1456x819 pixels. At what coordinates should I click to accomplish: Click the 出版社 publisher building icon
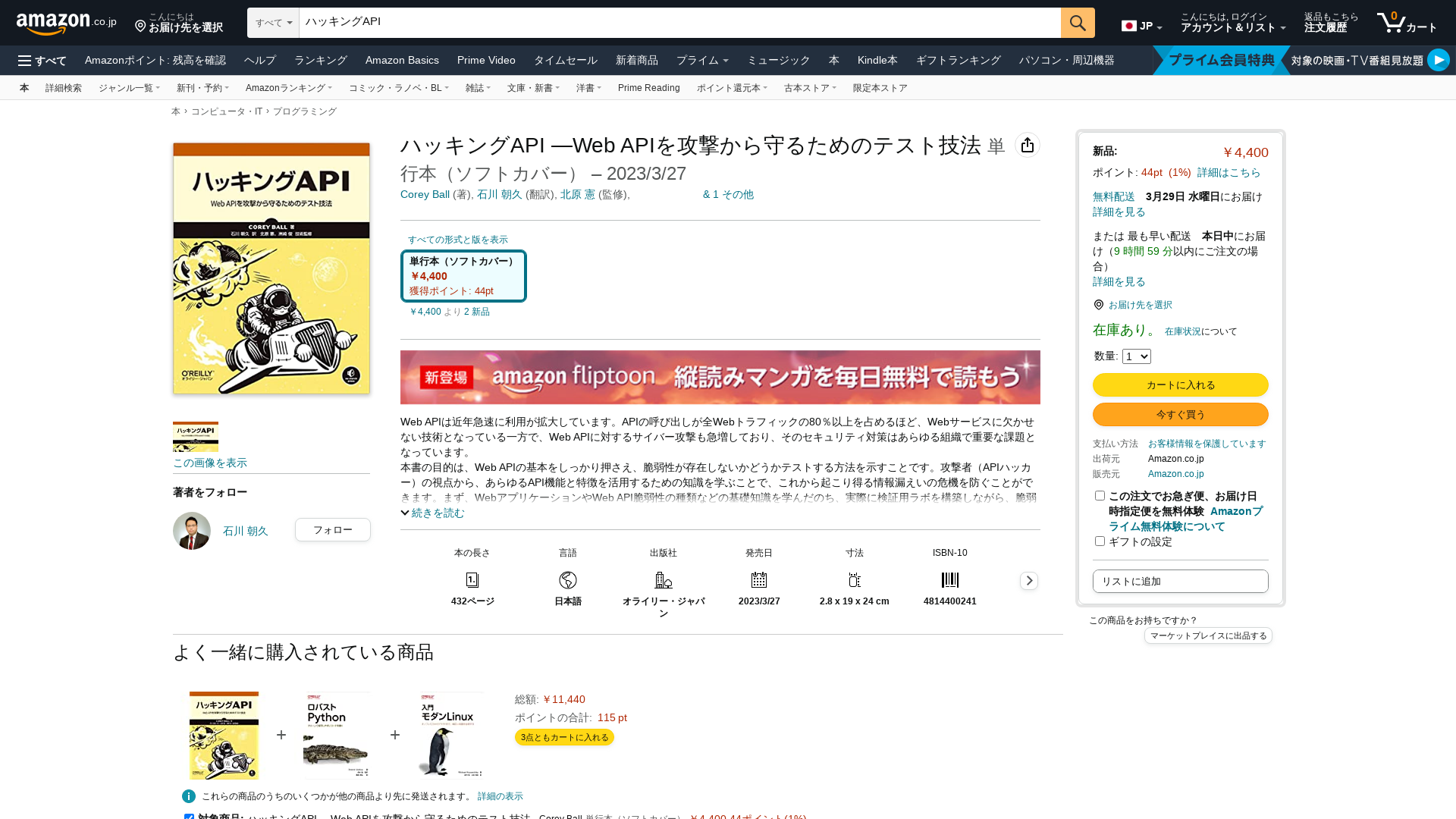664,580
